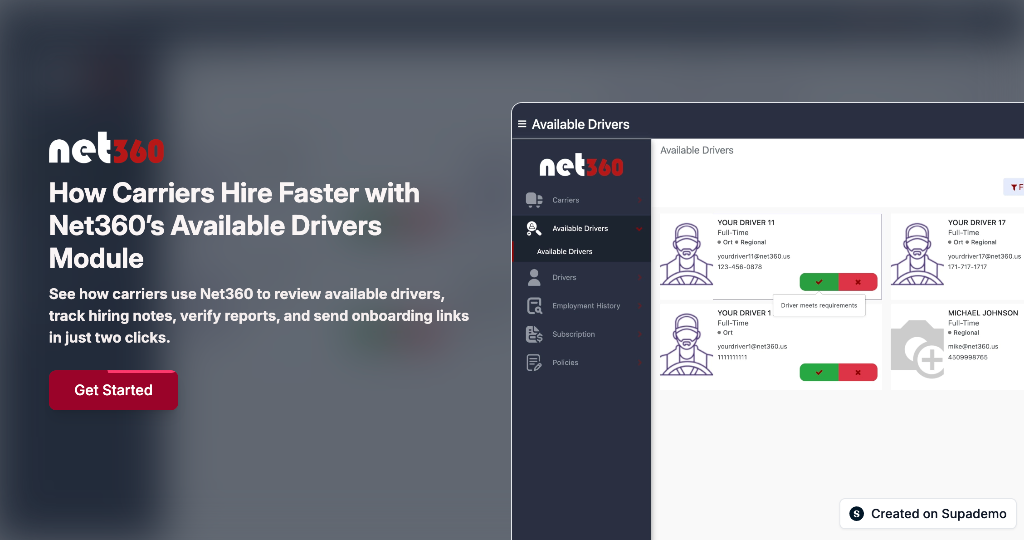Image resolution: width=1024 pixels, height=540 pixels.
Task: Expand the Subscription menu chevron
Action: 639,334
